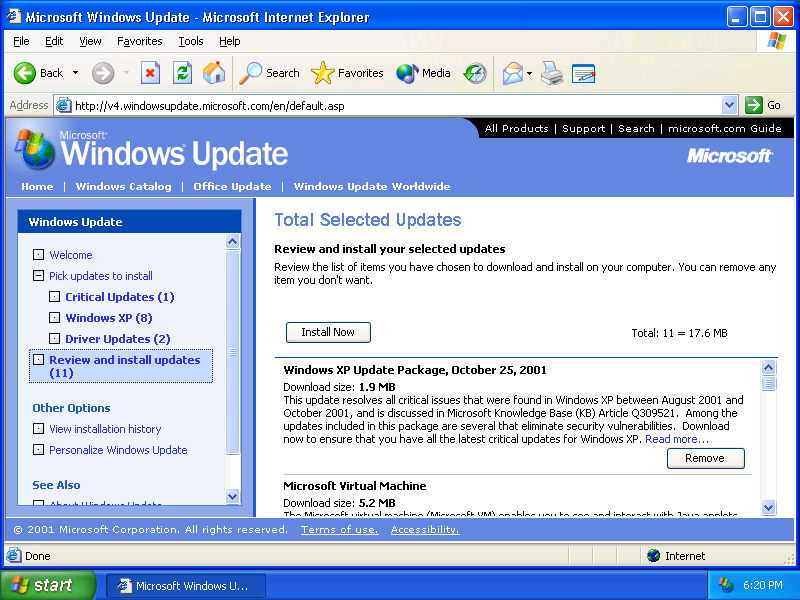800x600 pixels.
Task: Open the Media toolbar button
Action: [x=423, y=73]
